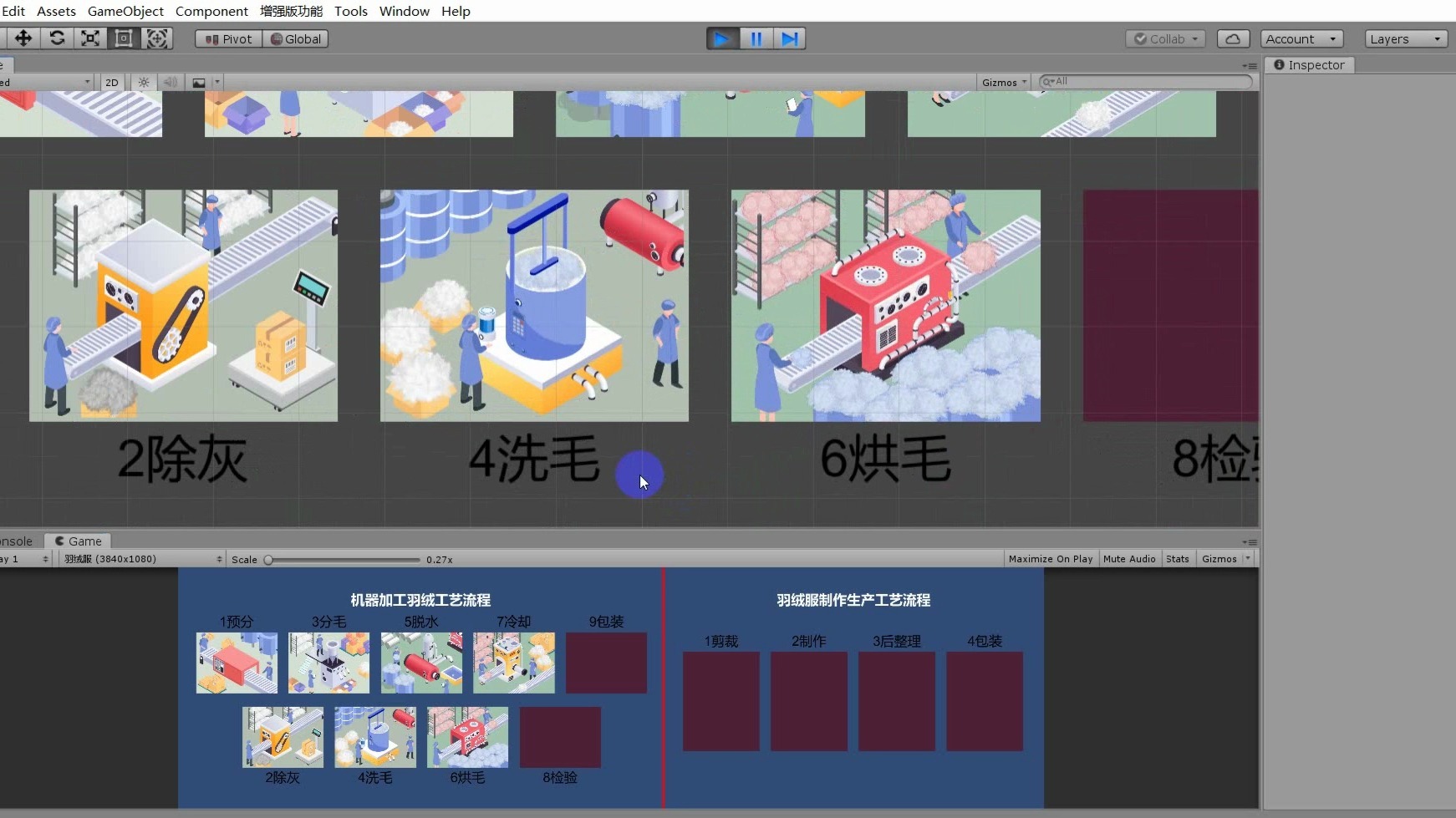Select the Move tool in toolbar
Viewport: 1456px width, 818px height.
23,38
